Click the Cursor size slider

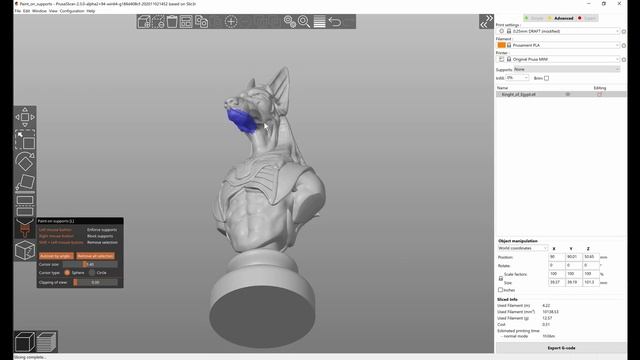tap(90, 264)
